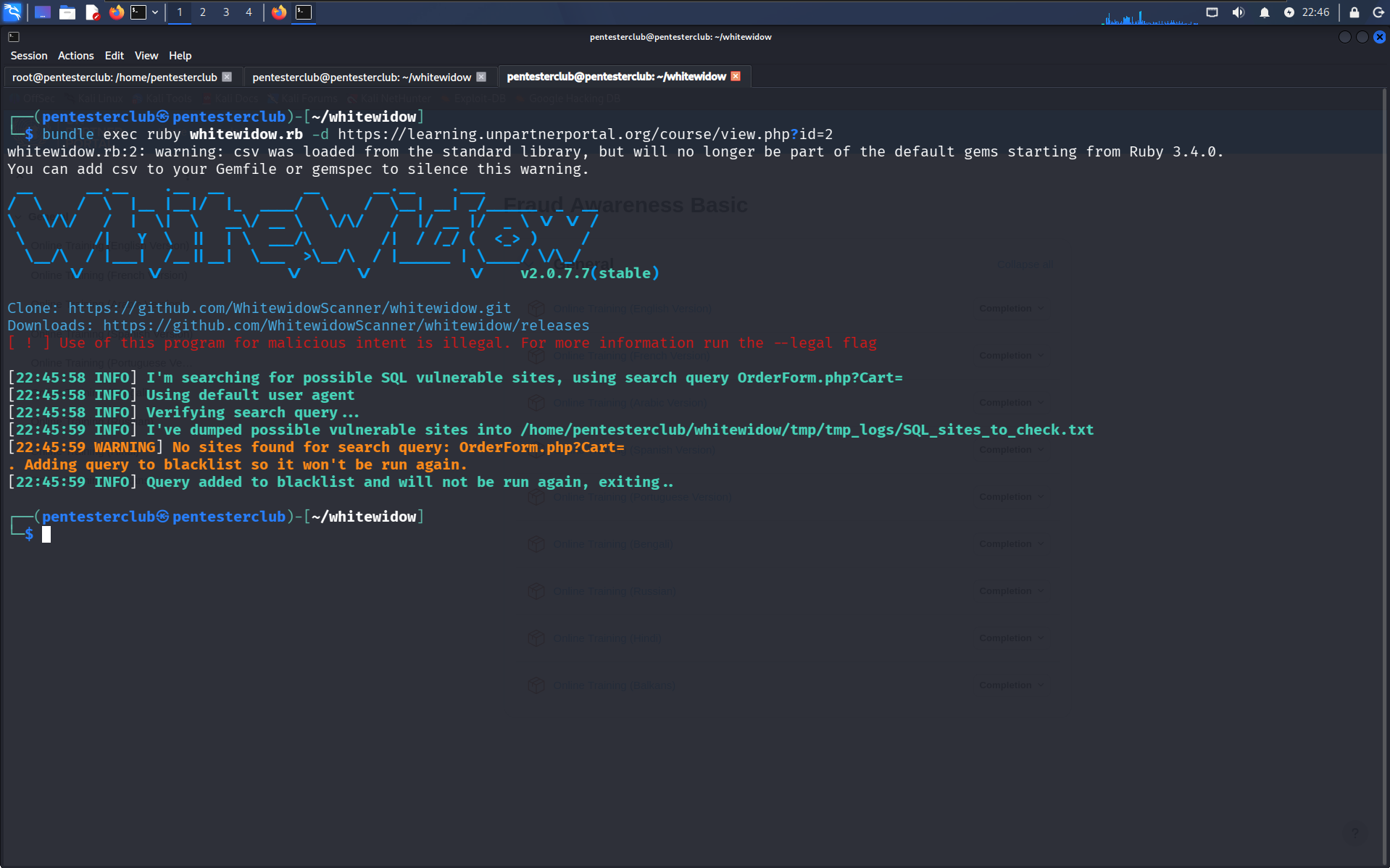
Task: Open the Help menu
Action: coord(180,56)
